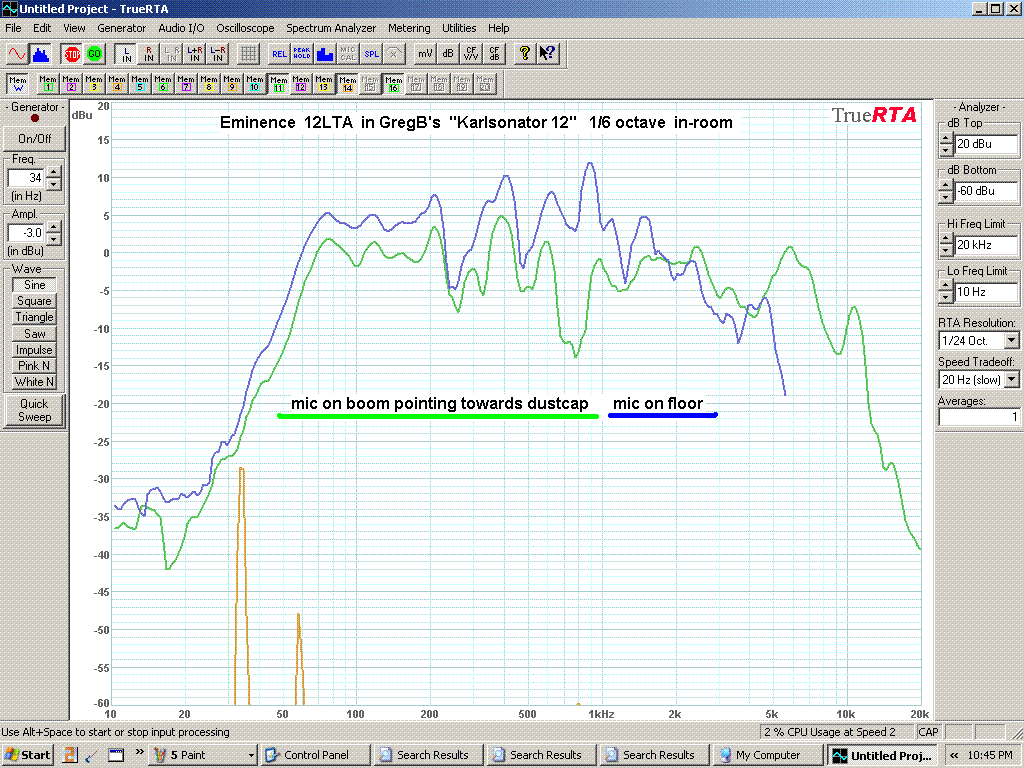1024x768 pixels.
Task: Click the context help pointer icon
Action: pyautogui.click(x=547, y=54)
